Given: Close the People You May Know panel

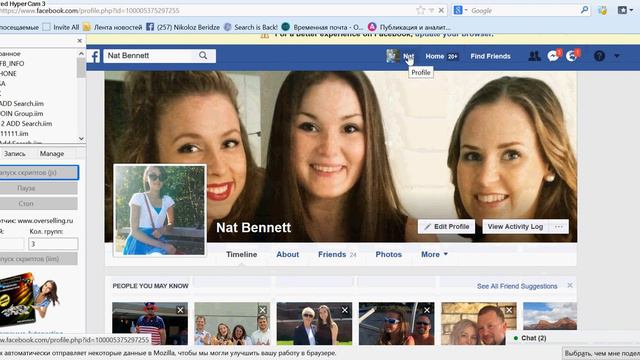Looking at the screenshot, I should point(570,286).
